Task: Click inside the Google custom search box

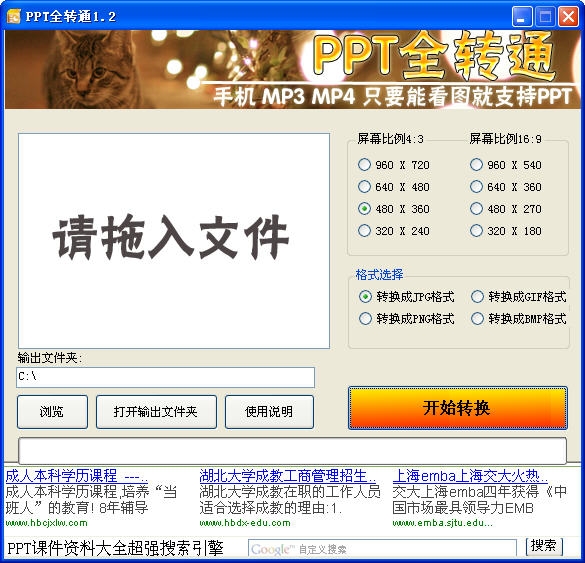Action: pos(382,549)
